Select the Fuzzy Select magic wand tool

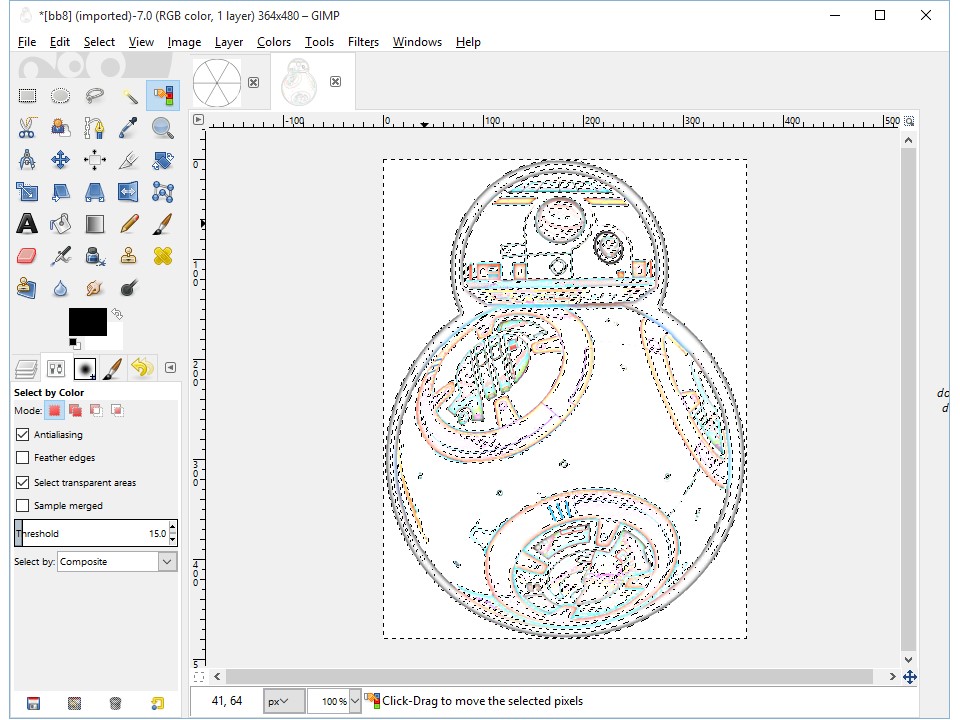(x=129, y=96)
